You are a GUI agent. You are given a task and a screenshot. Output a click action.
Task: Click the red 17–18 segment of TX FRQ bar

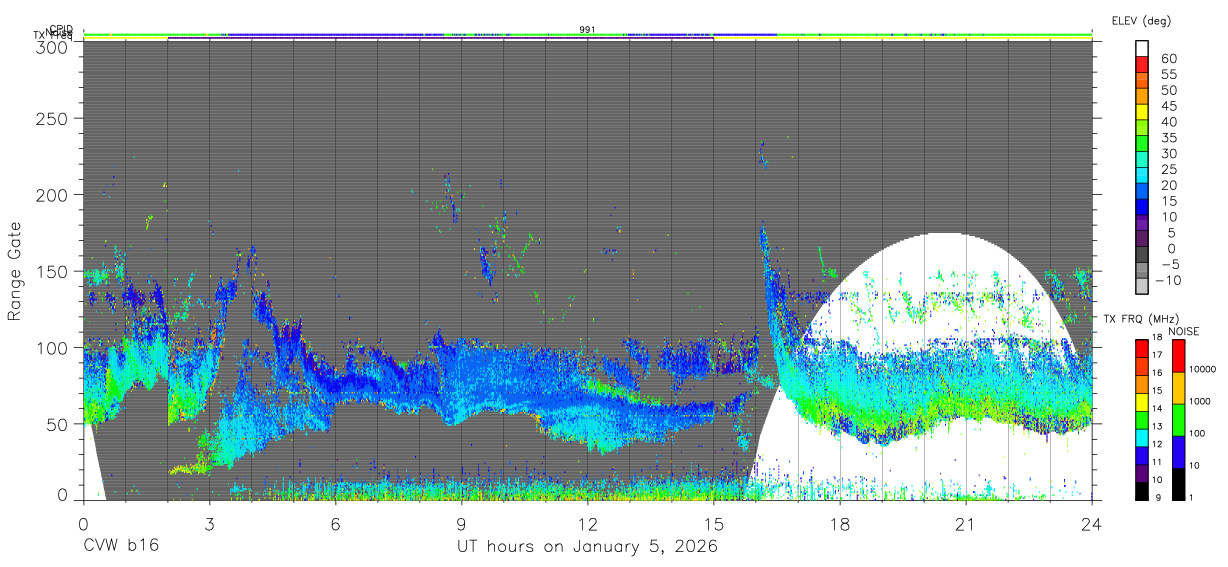click(x=1141, y=347)
